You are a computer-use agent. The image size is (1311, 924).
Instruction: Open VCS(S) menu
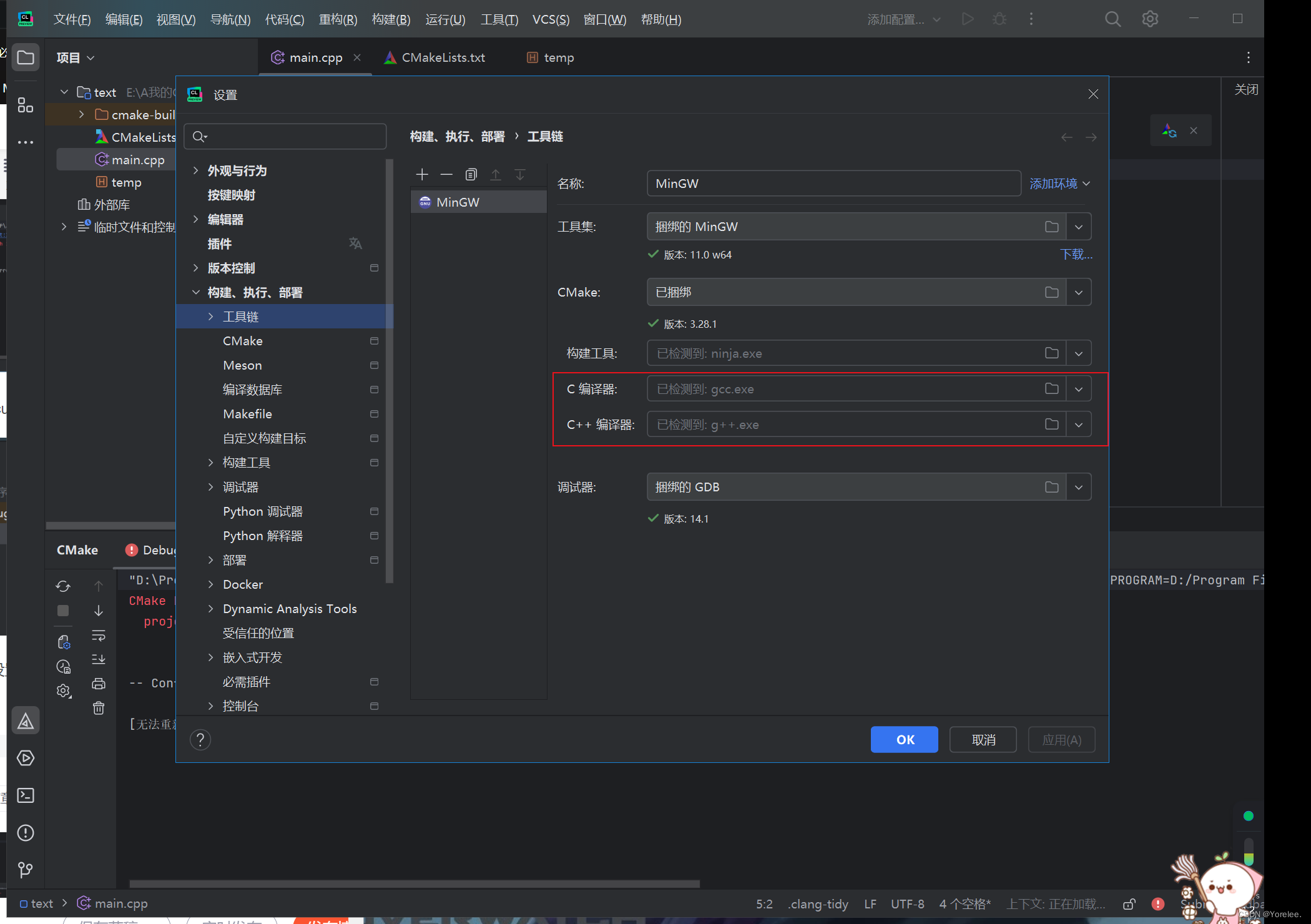(551, 19)
